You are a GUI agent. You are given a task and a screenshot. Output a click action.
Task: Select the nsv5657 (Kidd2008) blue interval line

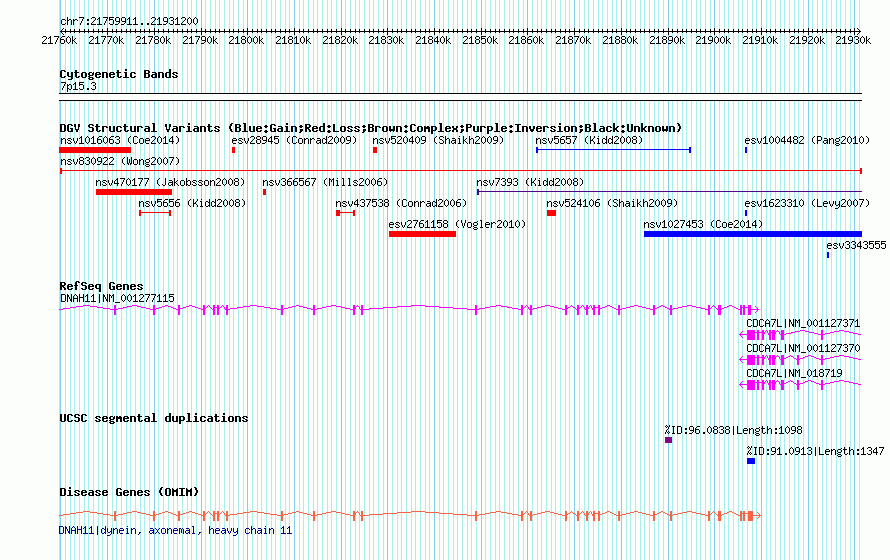point(614,150)
